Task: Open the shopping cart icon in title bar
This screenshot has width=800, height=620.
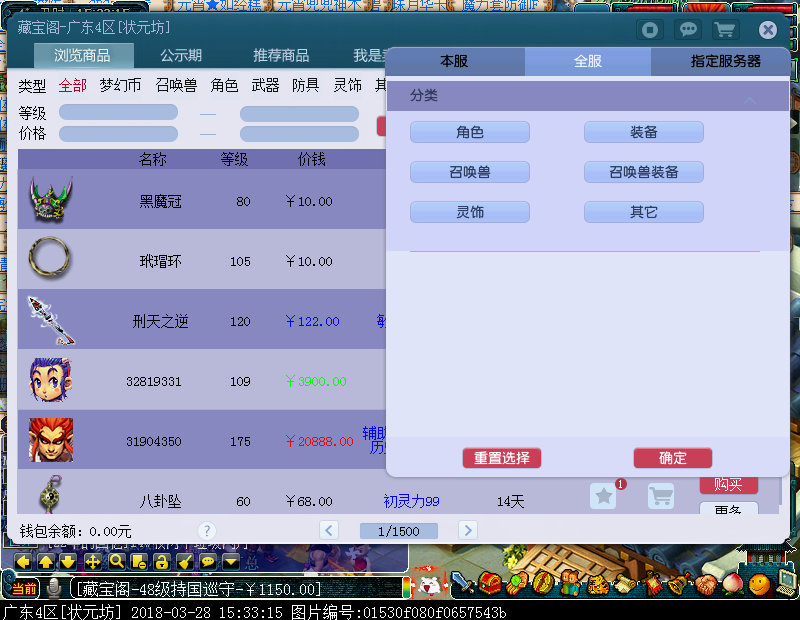Action: (725, 30)
